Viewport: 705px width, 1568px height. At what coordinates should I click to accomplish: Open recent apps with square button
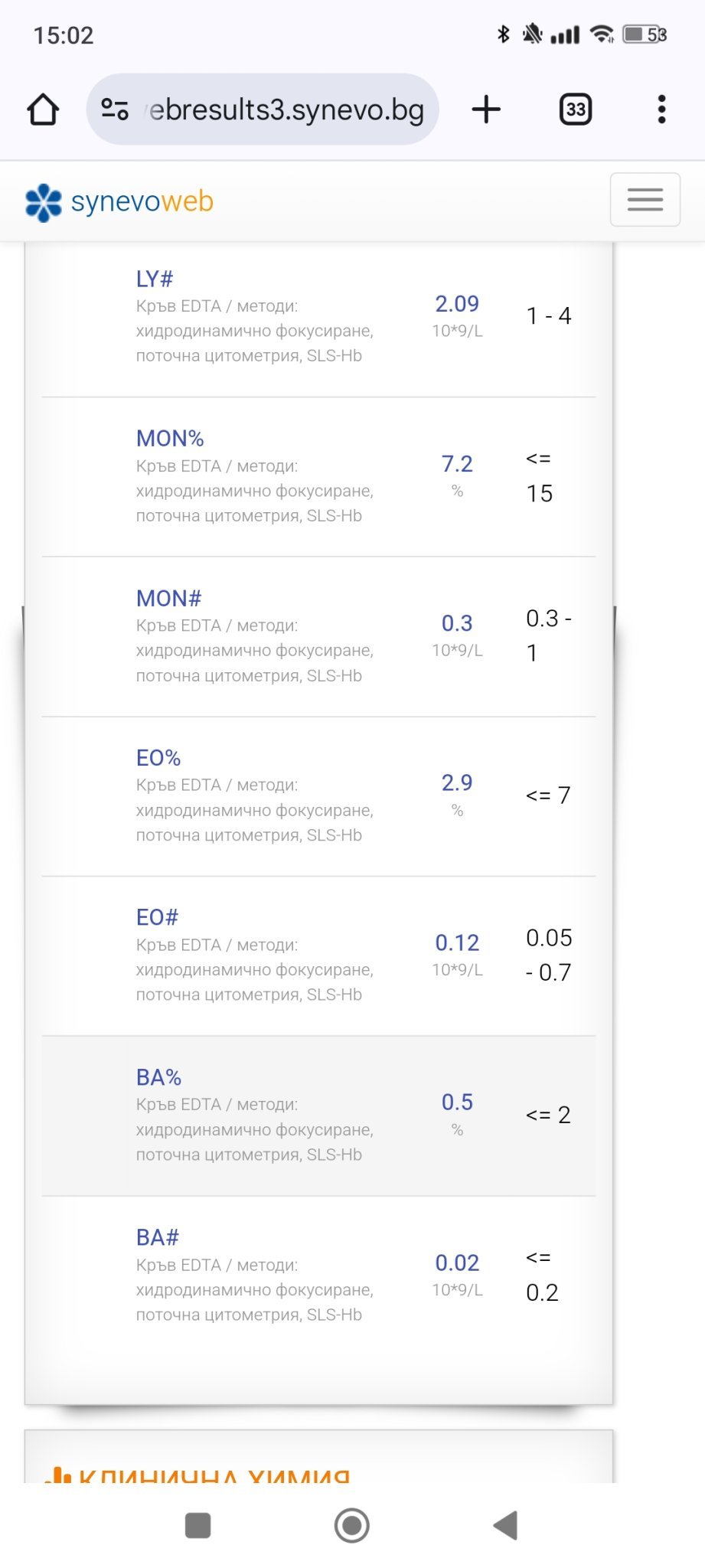[x=198, y=1525]
